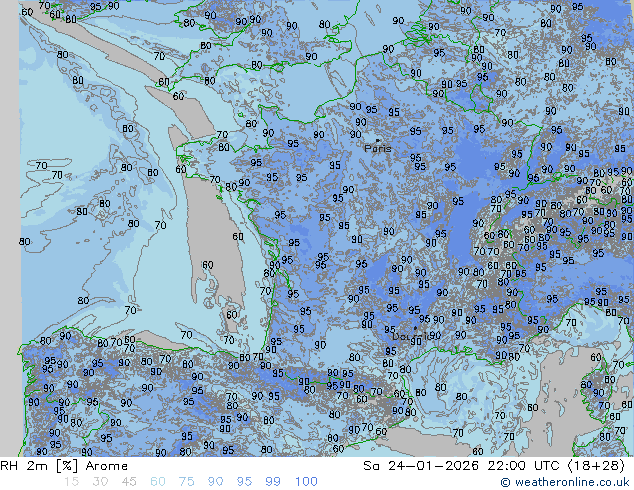Click the Arome model name label
Viewport: 634px width, 490px height.
pyautogui.click(x=107, y=466)
